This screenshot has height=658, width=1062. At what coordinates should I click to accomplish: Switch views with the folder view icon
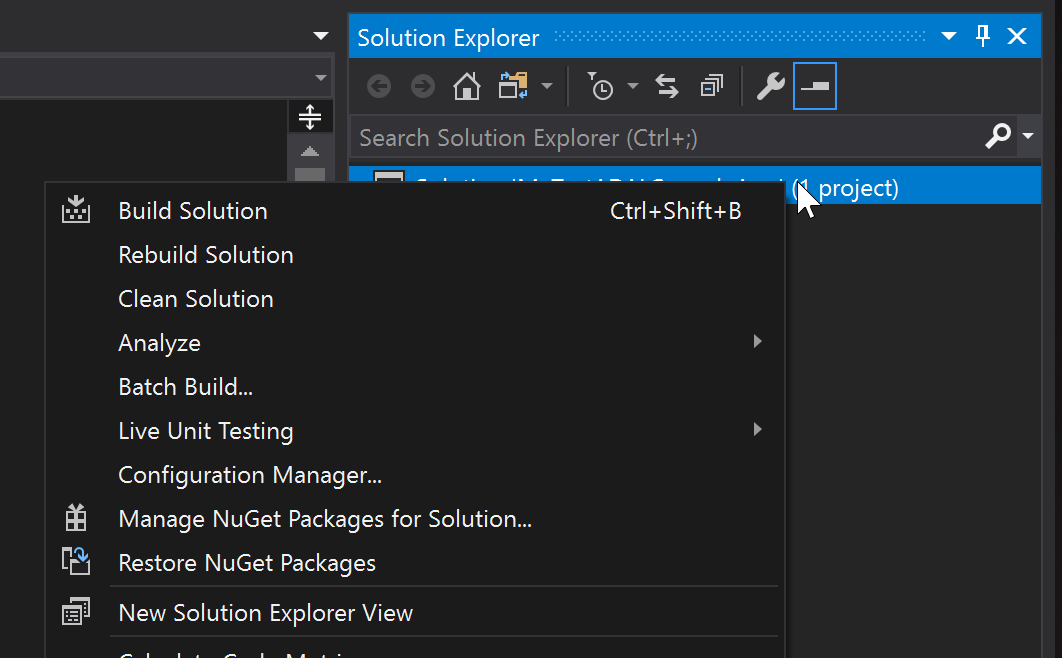pos(513,86)
